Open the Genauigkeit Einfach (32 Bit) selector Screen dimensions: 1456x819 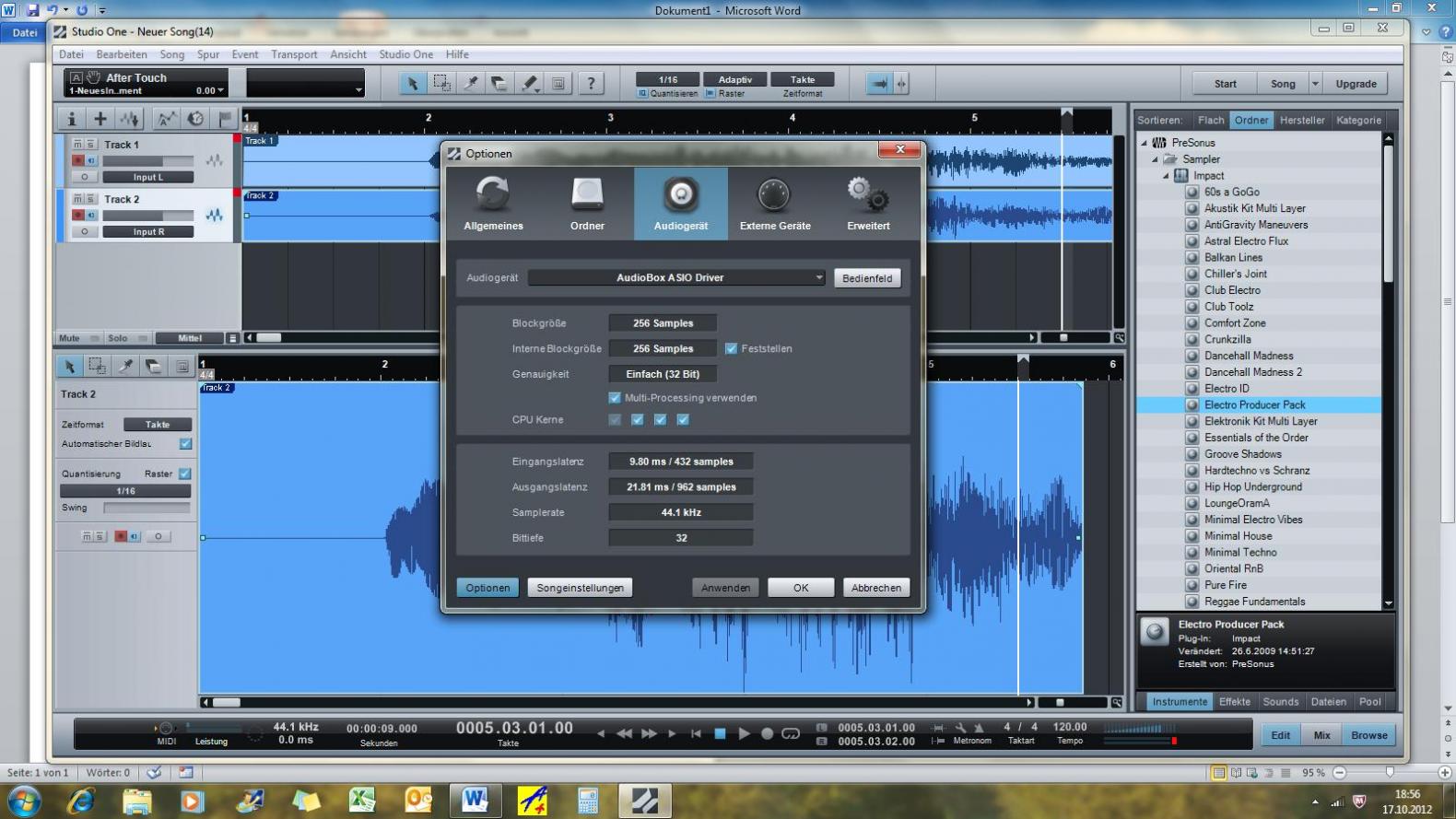click(663, 374)
